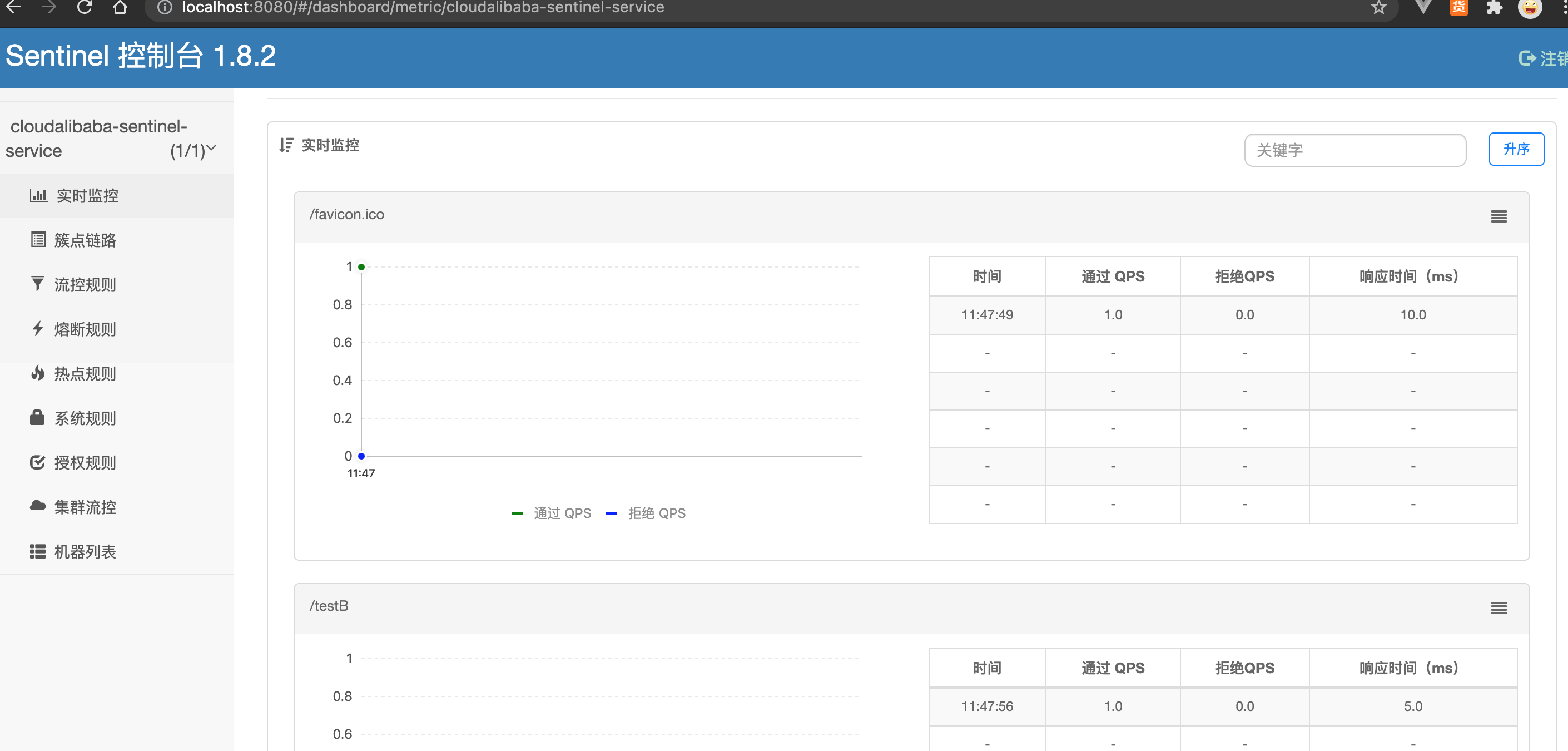Click the 簇点链路 list icon

(x=38, y=240)
